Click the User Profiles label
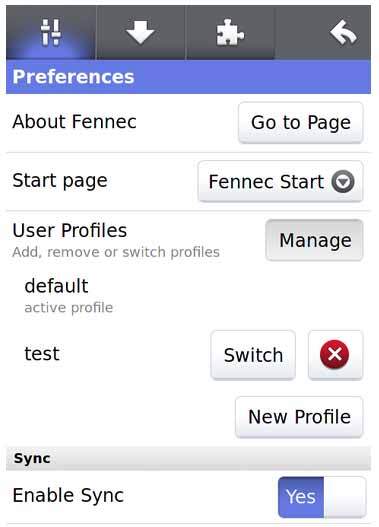The height and width of the screenshot is (527, 379). click(x=70, y=231)
